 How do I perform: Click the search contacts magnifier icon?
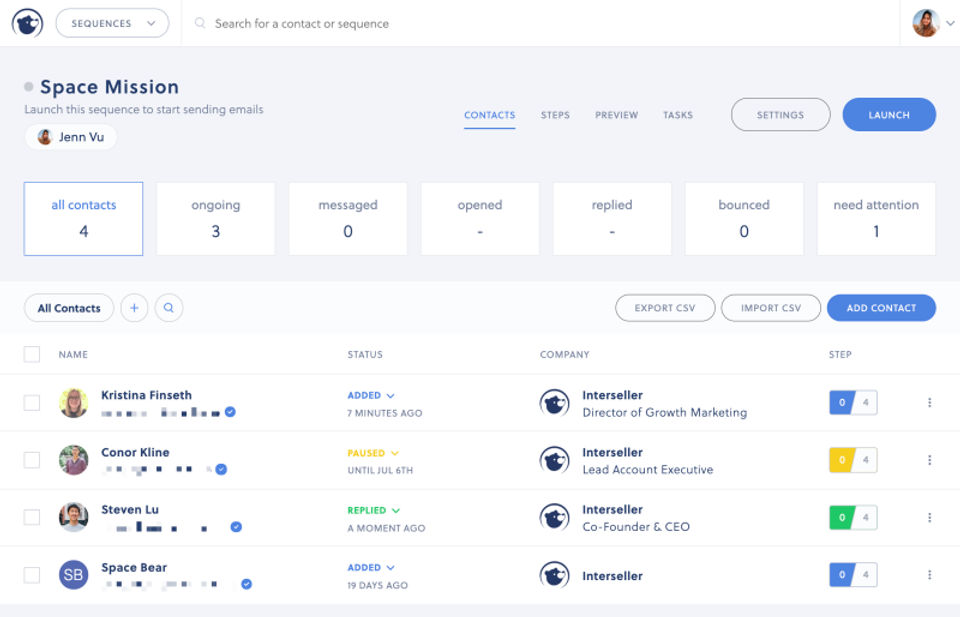169,308
